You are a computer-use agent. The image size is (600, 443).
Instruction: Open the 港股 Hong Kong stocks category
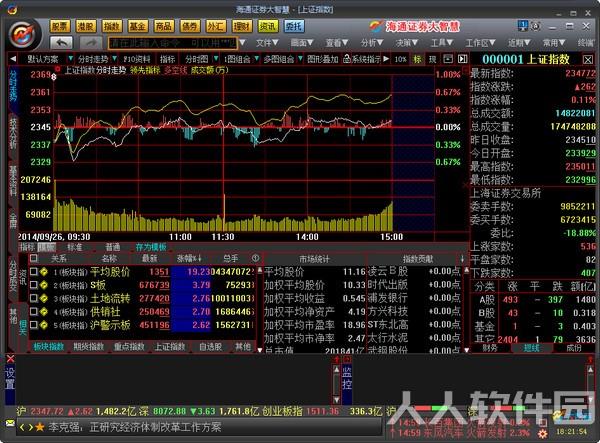coord(86,26)
